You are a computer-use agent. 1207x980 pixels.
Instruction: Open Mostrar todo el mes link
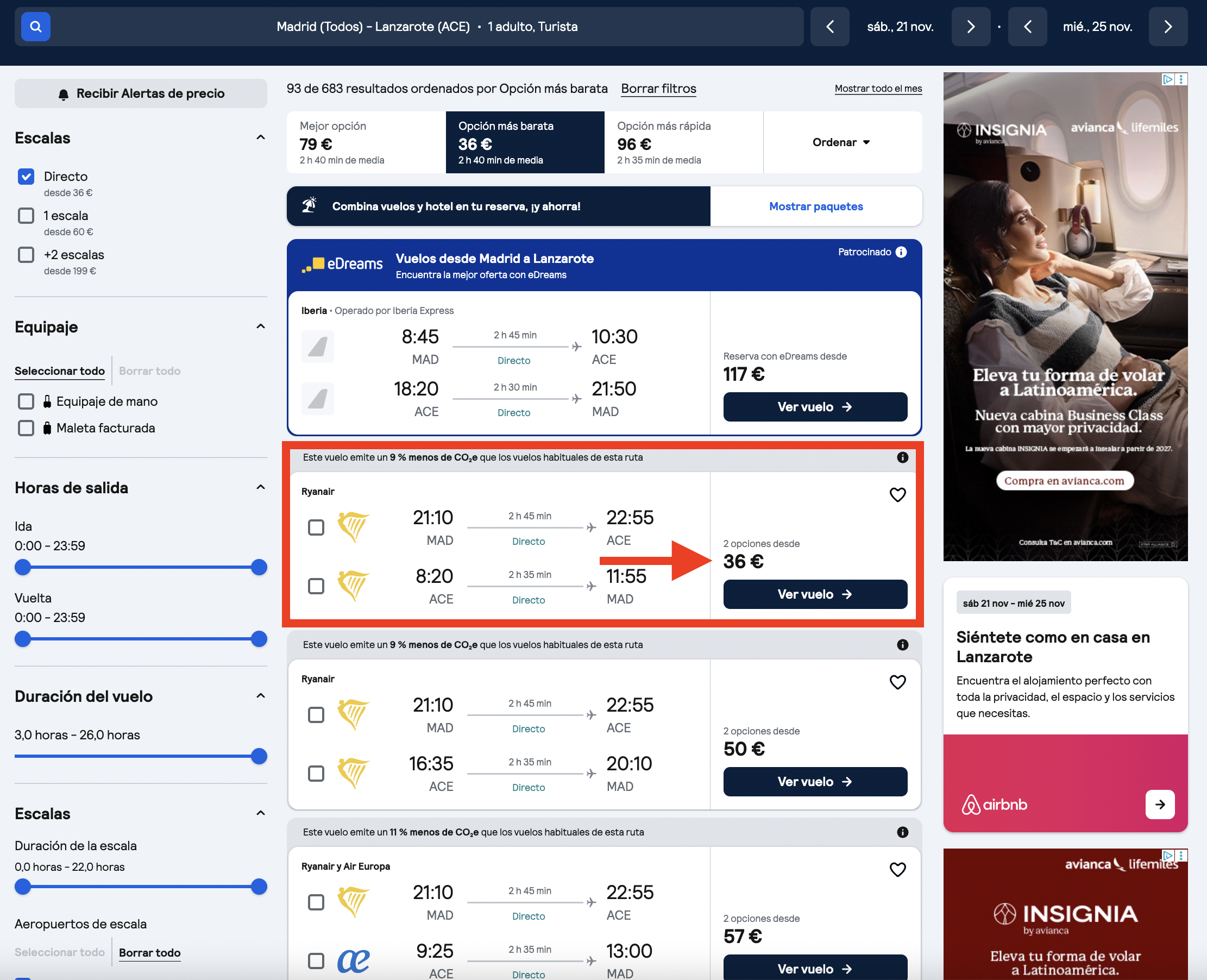(878, 89)
